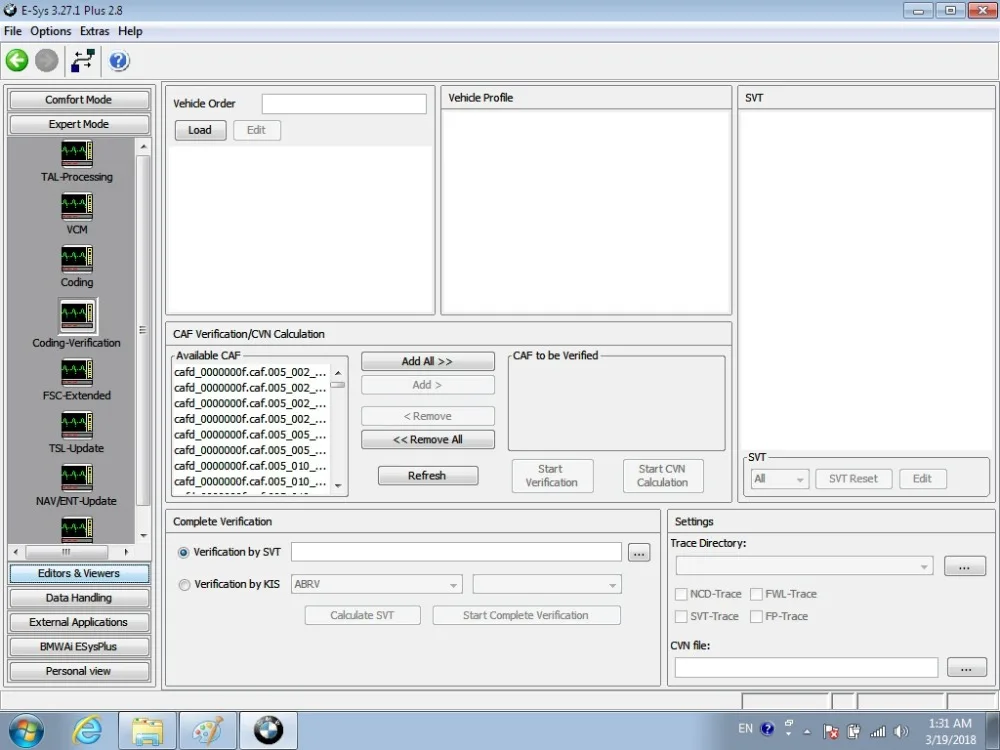Click the Action Center flag tray icon
This screenshot has width=1000, height=750.
[x=830, y=732]
